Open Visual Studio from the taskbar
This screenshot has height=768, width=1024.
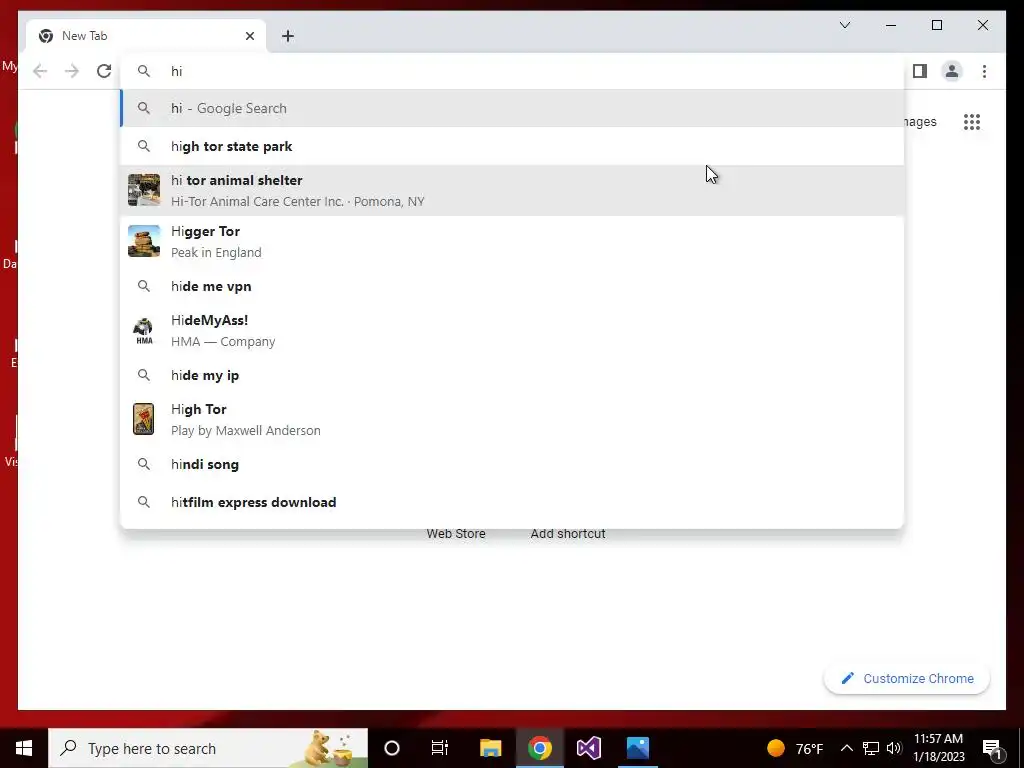click(x=588, y=748)
